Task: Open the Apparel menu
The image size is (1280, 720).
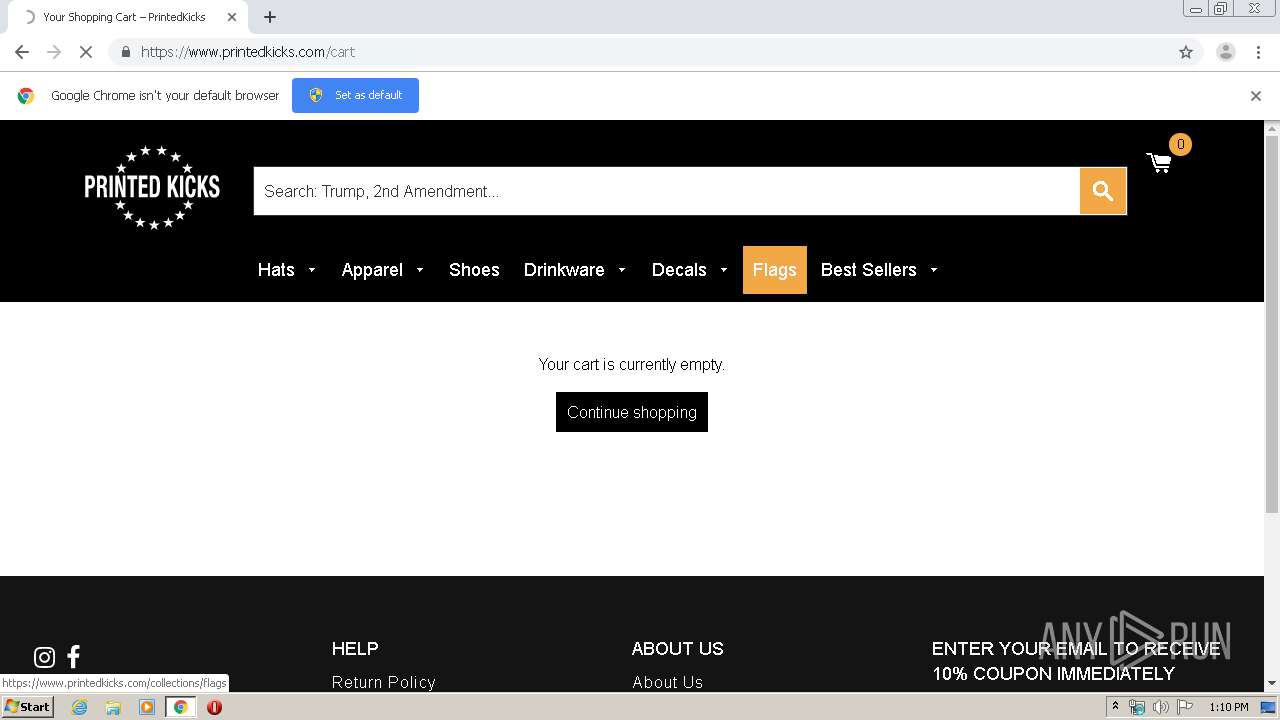Action: [x=372, y=270]
